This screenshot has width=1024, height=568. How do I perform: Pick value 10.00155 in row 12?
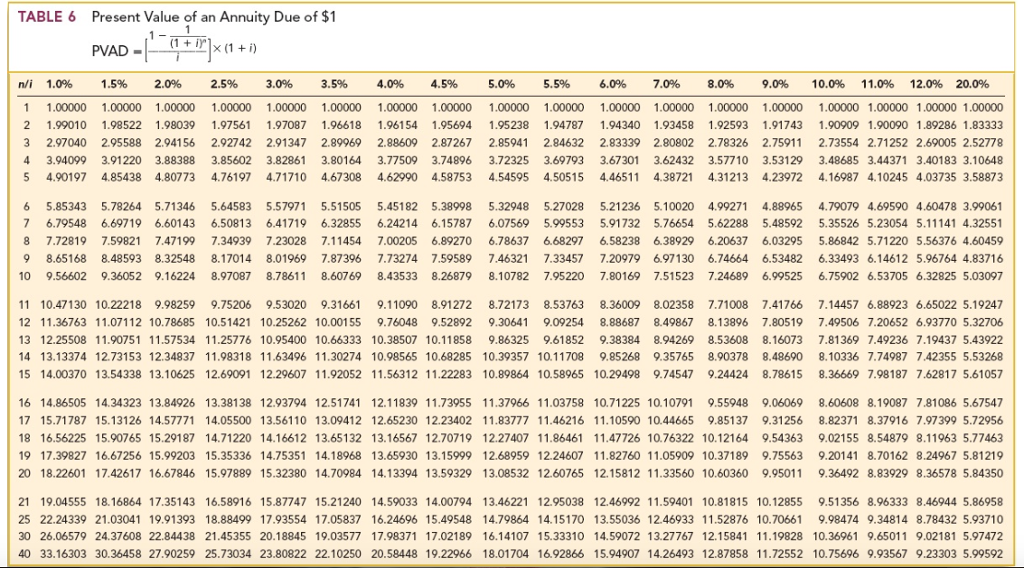point(338,323)
